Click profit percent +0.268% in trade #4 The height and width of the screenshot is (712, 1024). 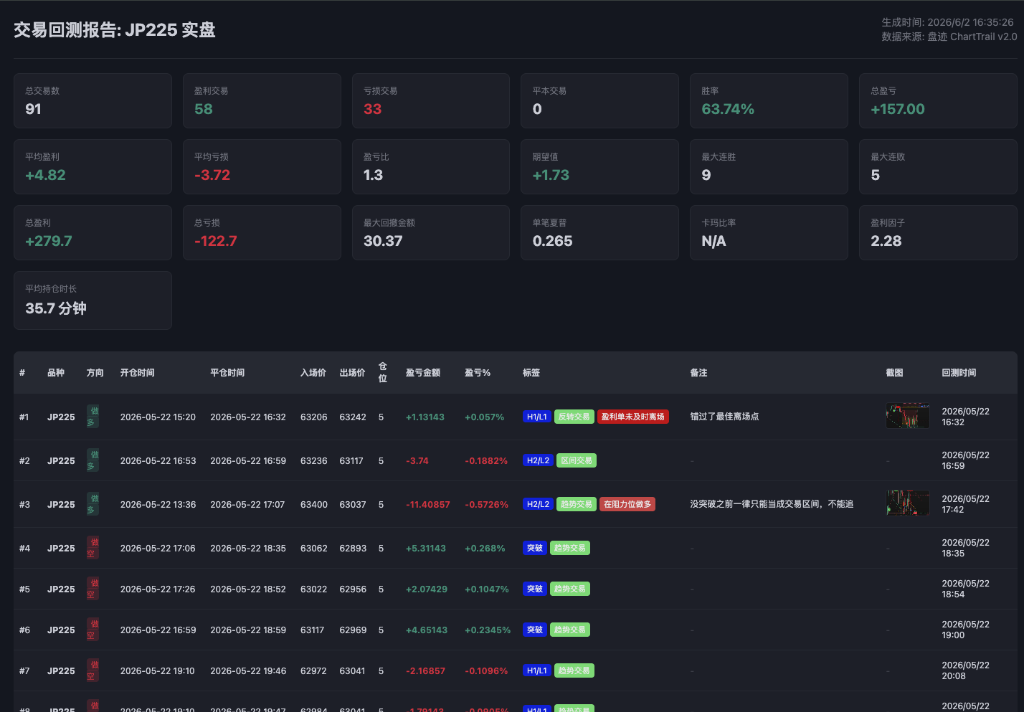[485, 548]
